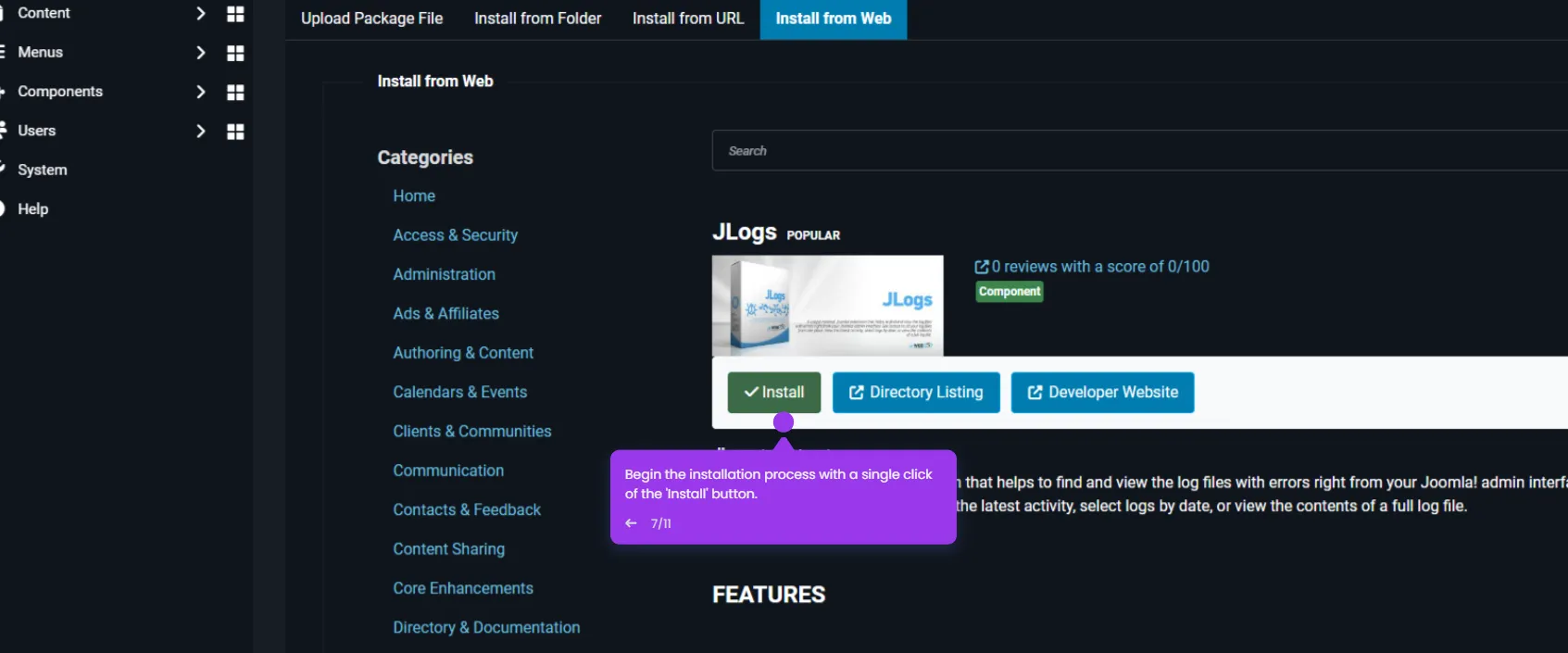Select the Contacts & Feedback category
1568x653 pixels.
pyautogui.click(x=467, y=509)
